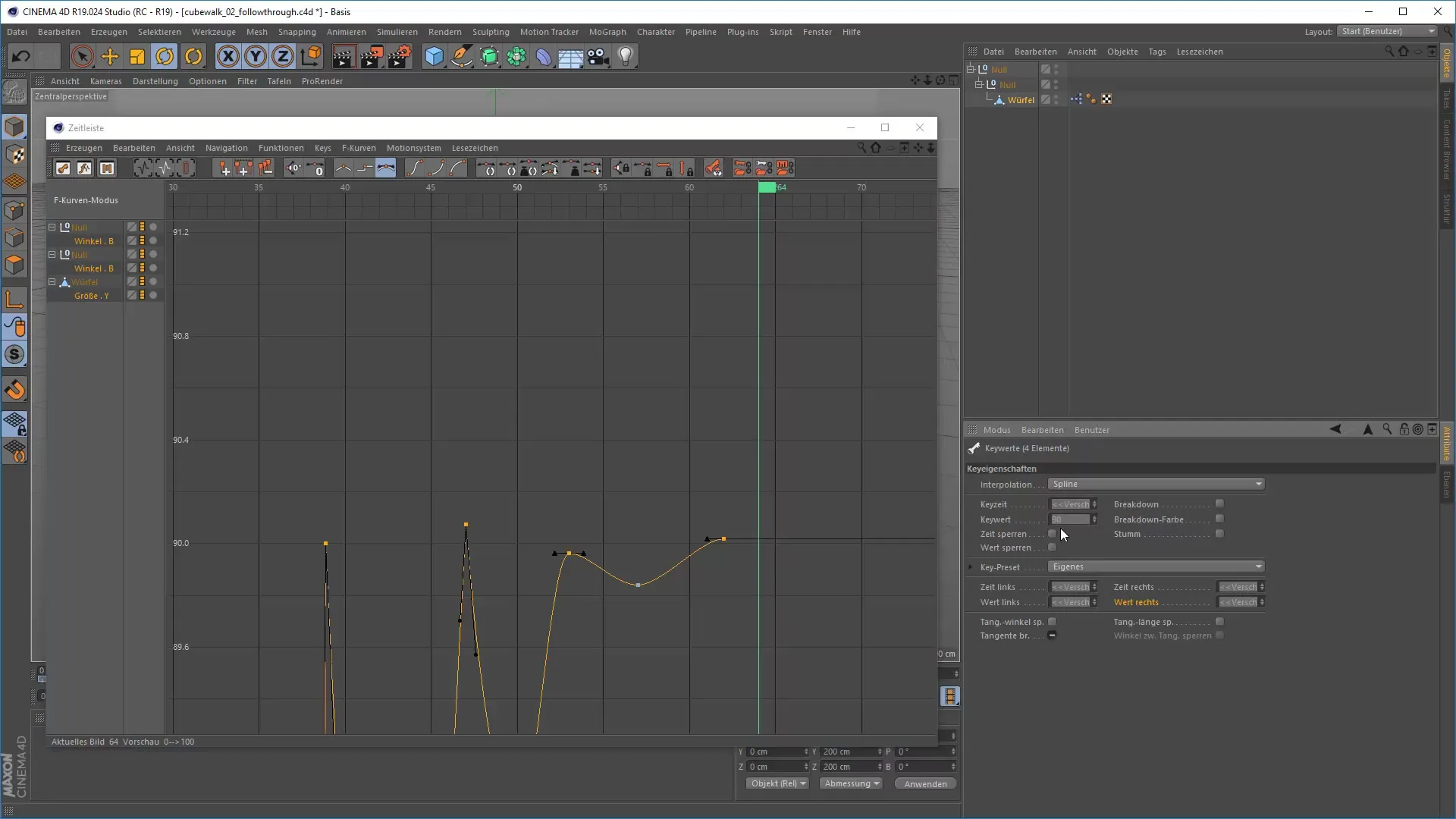The image size is (1456, 819).
Task: Toggle the X axis lock
Action: (x=228, y=56)
